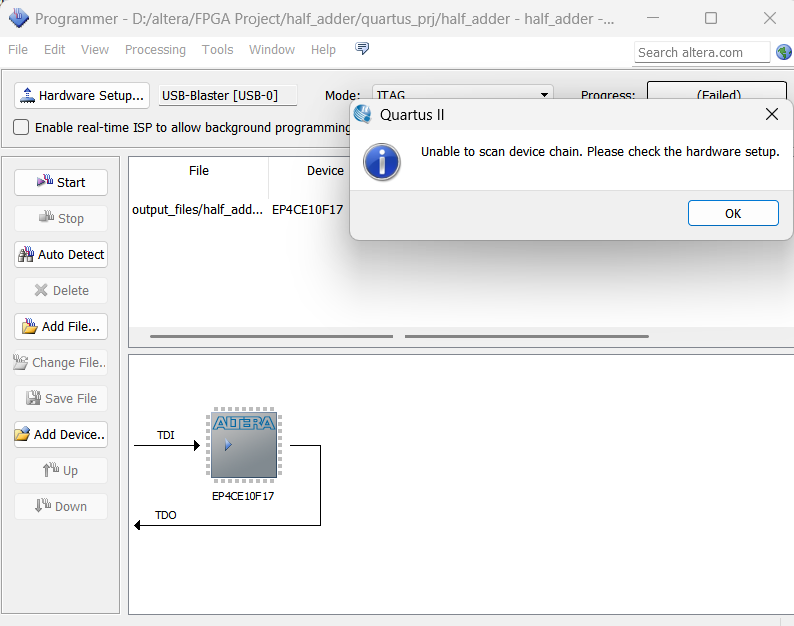This screenshot has width=794, height=626.
Task: Open the File menu
Action: point(18,50)
